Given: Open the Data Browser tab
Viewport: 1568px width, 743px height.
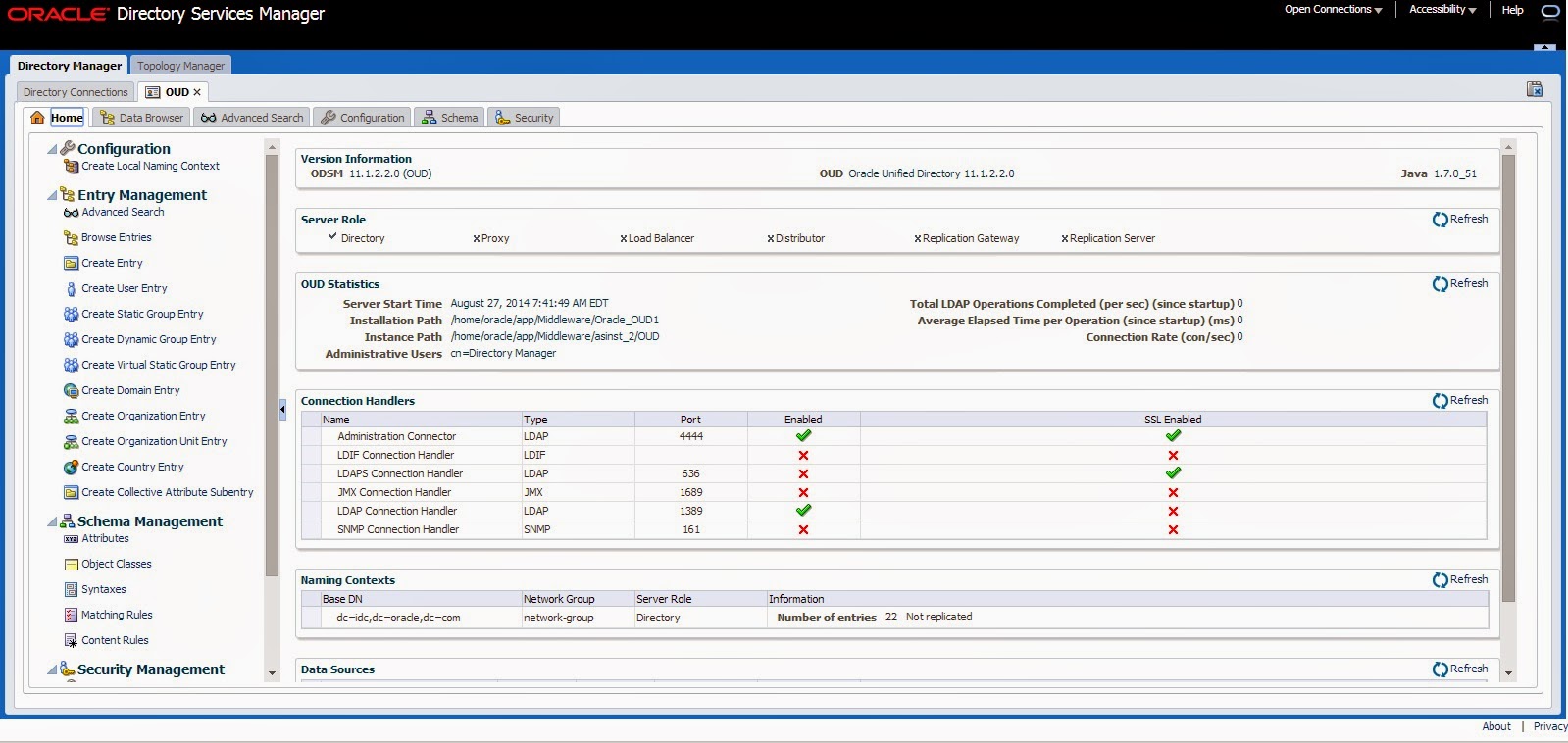Looking at the screenshot, I should tap(142, 118).
